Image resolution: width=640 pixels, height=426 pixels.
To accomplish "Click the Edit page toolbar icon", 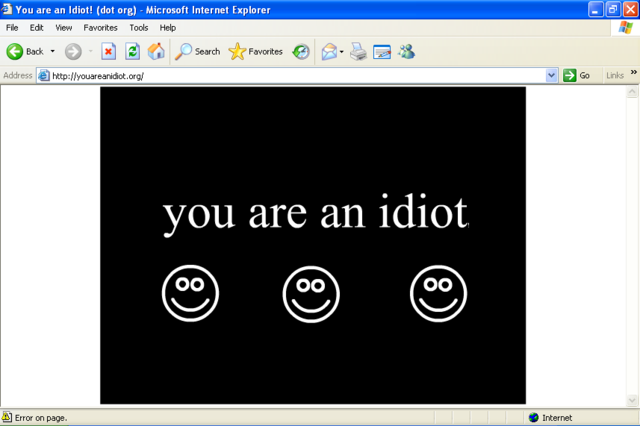I will point(382,52).
